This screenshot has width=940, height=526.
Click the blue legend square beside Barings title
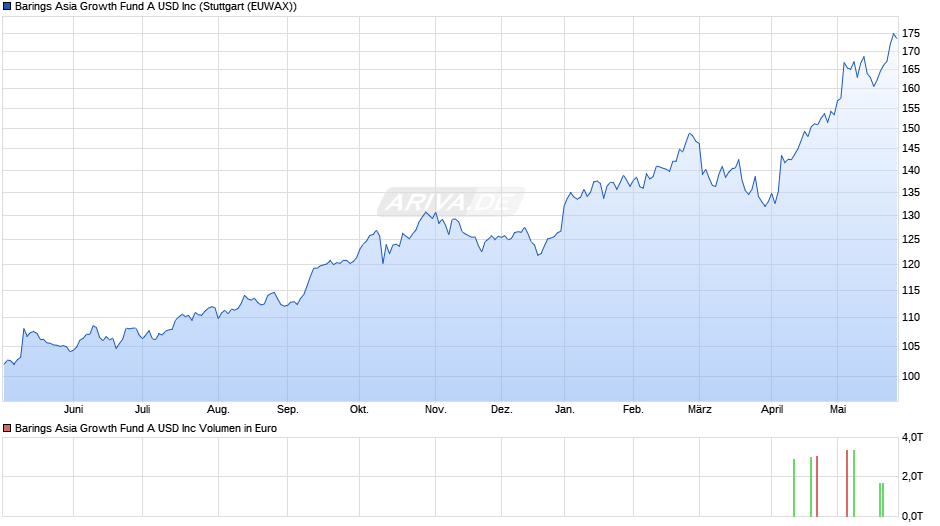click(x=7, y=7)
